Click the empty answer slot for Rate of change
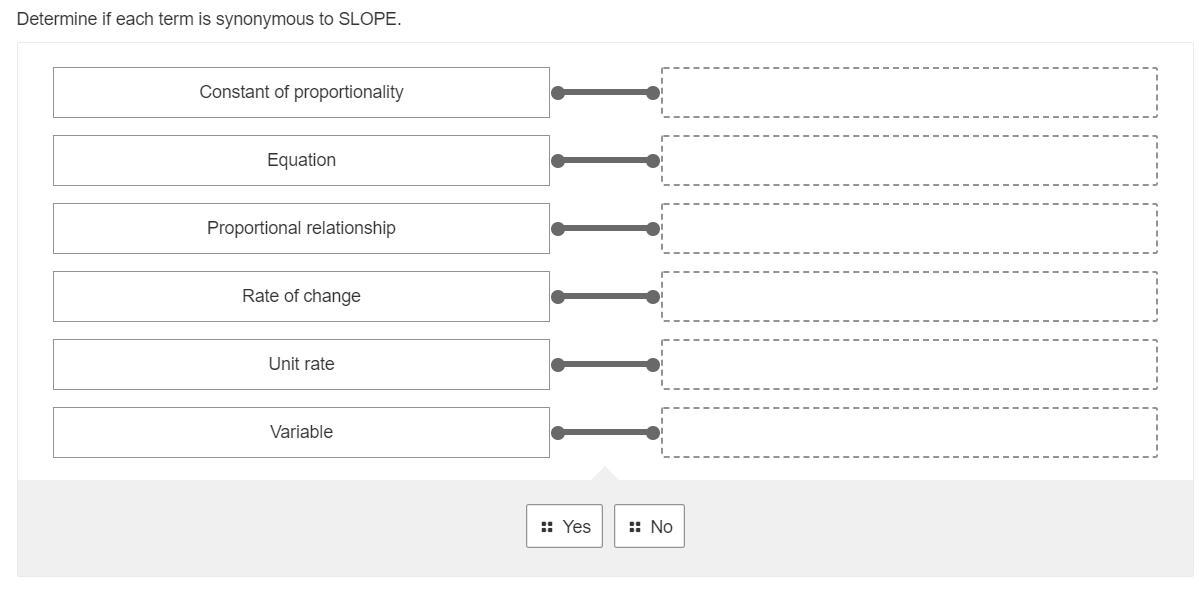The height and width of the screenshot is (598, 1199). [x=909, y=296]
